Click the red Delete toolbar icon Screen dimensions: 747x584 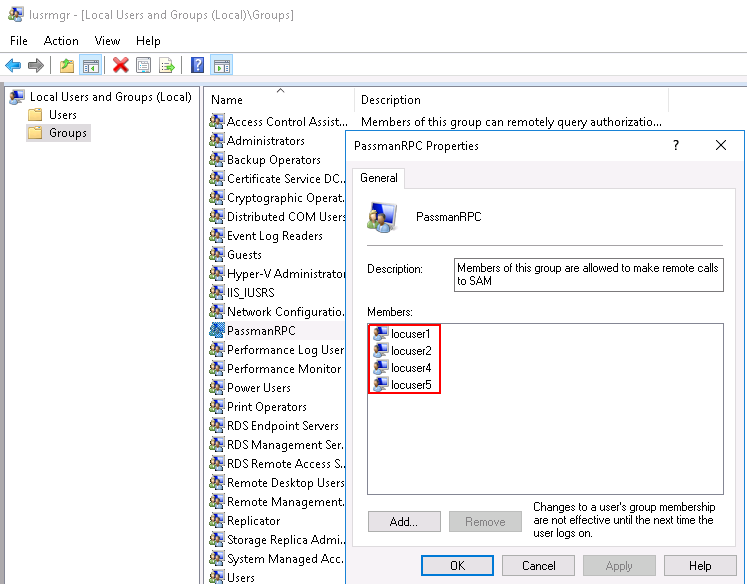121,65
